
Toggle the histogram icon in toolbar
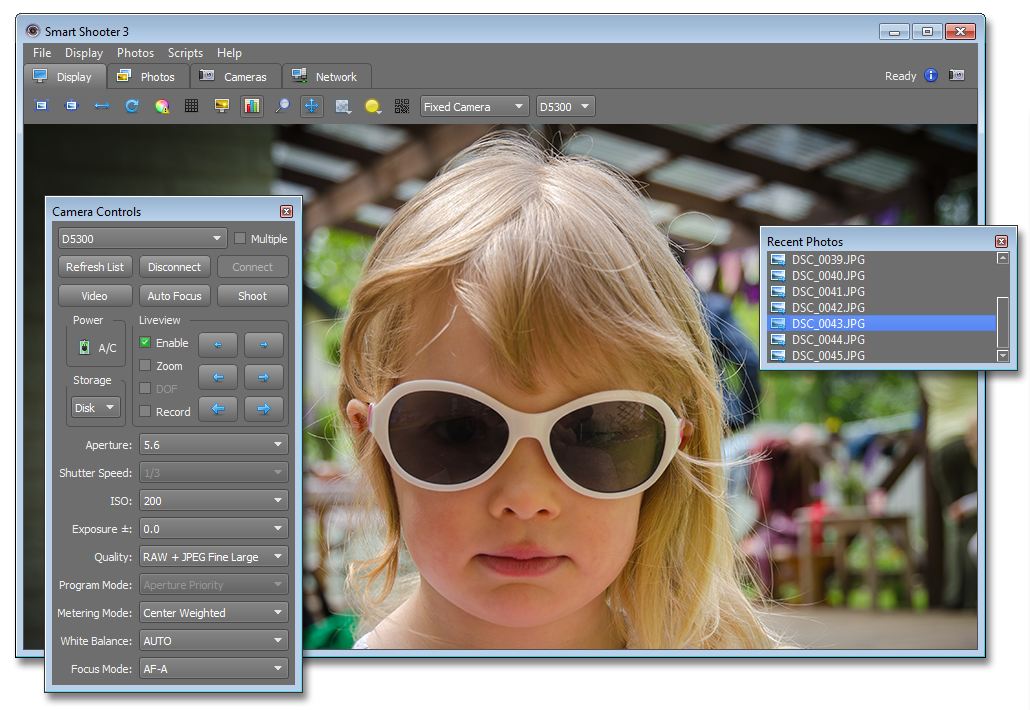[x=251, y=106]
